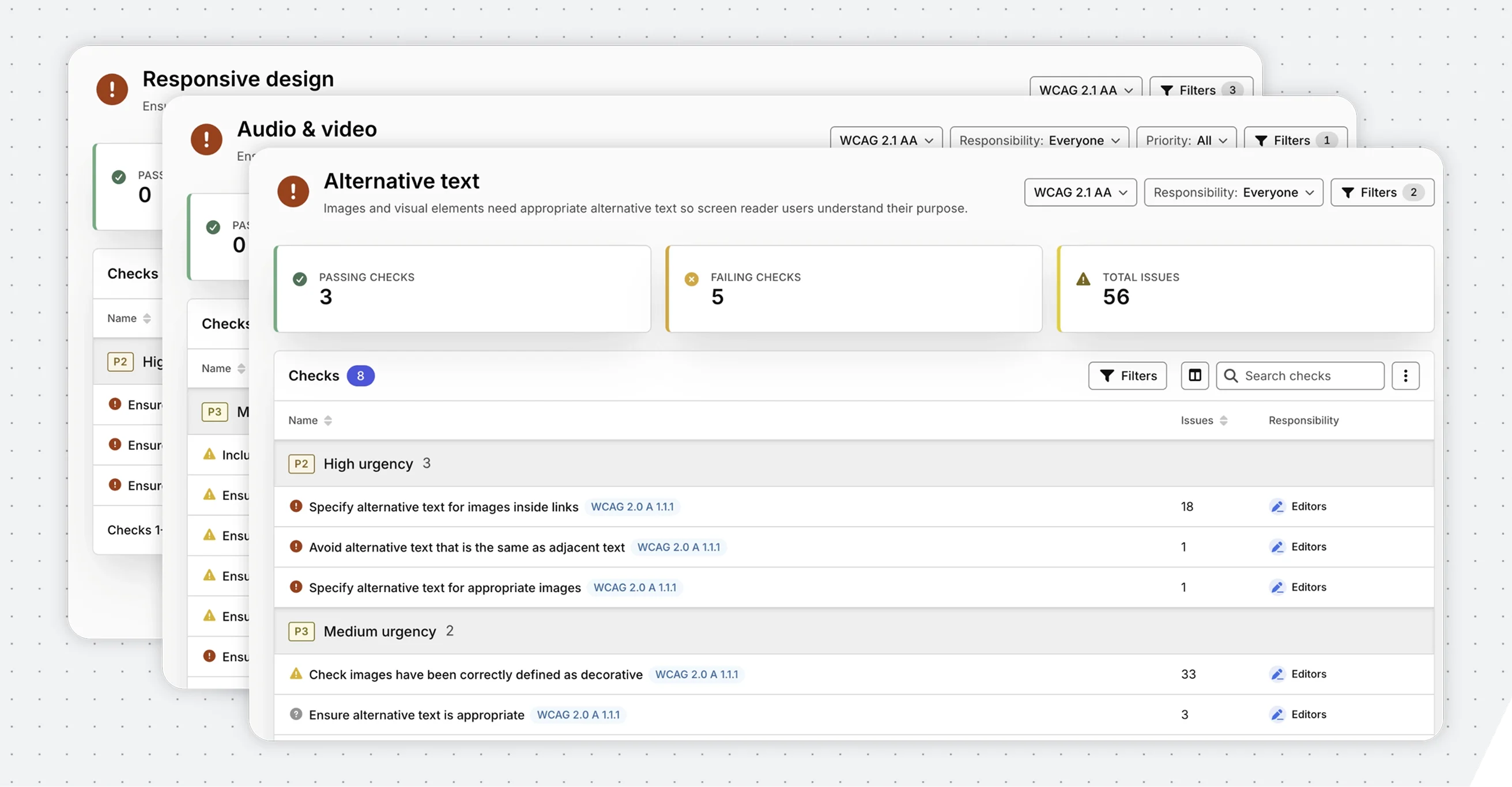Click the red error icon on Alternative text header

point(293,191)
